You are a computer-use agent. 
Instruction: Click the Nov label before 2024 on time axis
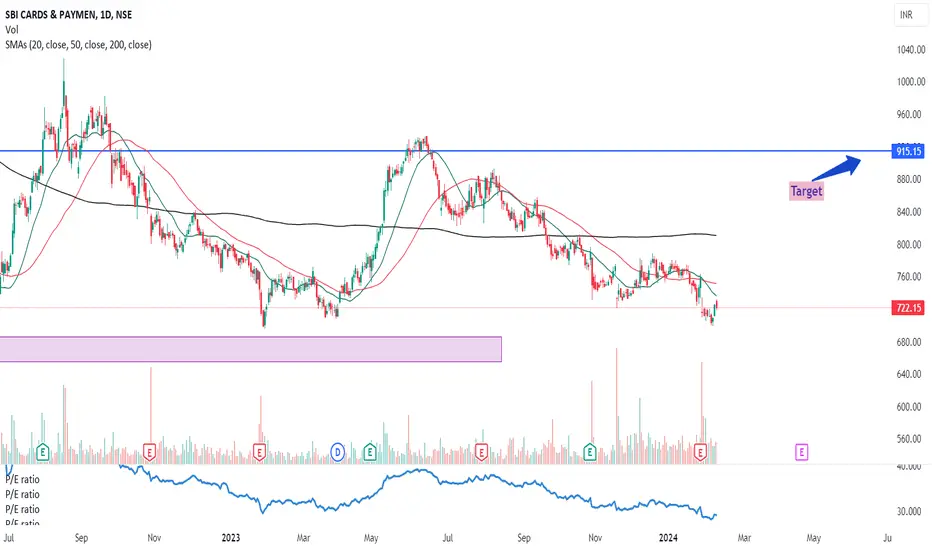tap(595, 538)
